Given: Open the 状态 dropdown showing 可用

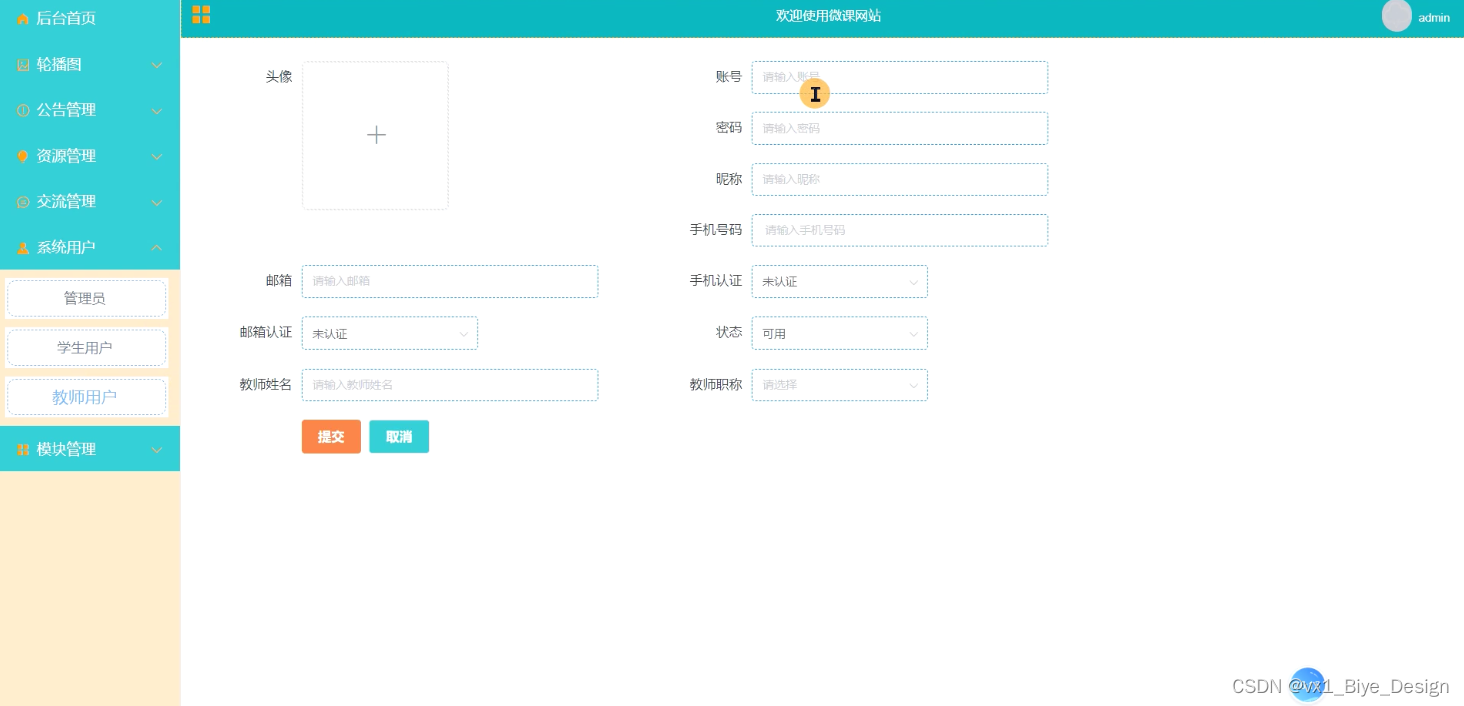Looking at the screenshot, I should click(840, 333).
